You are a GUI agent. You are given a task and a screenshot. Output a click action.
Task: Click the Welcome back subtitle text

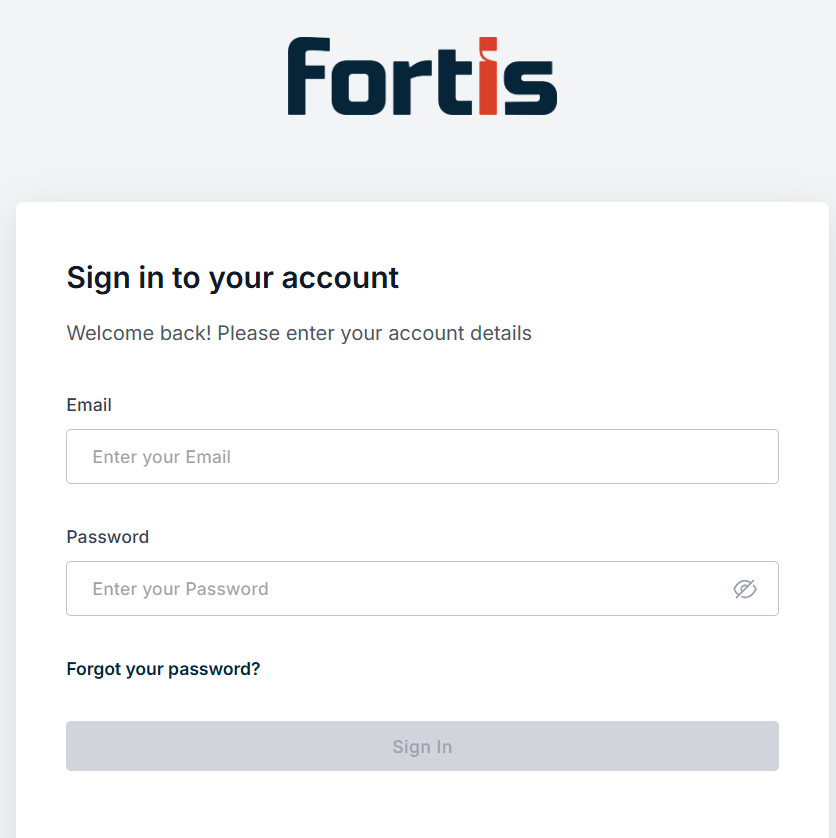(x=298, y=333)
